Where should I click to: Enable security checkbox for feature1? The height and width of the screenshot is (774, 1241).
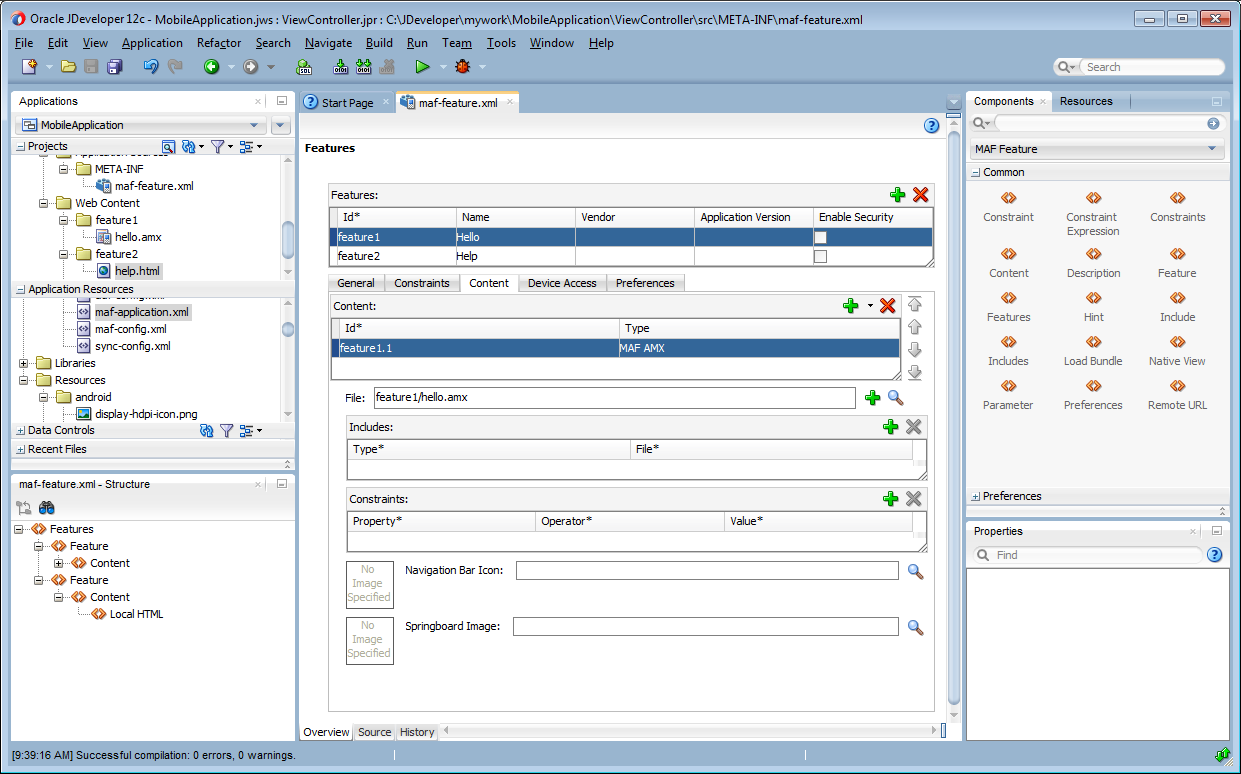820,237
